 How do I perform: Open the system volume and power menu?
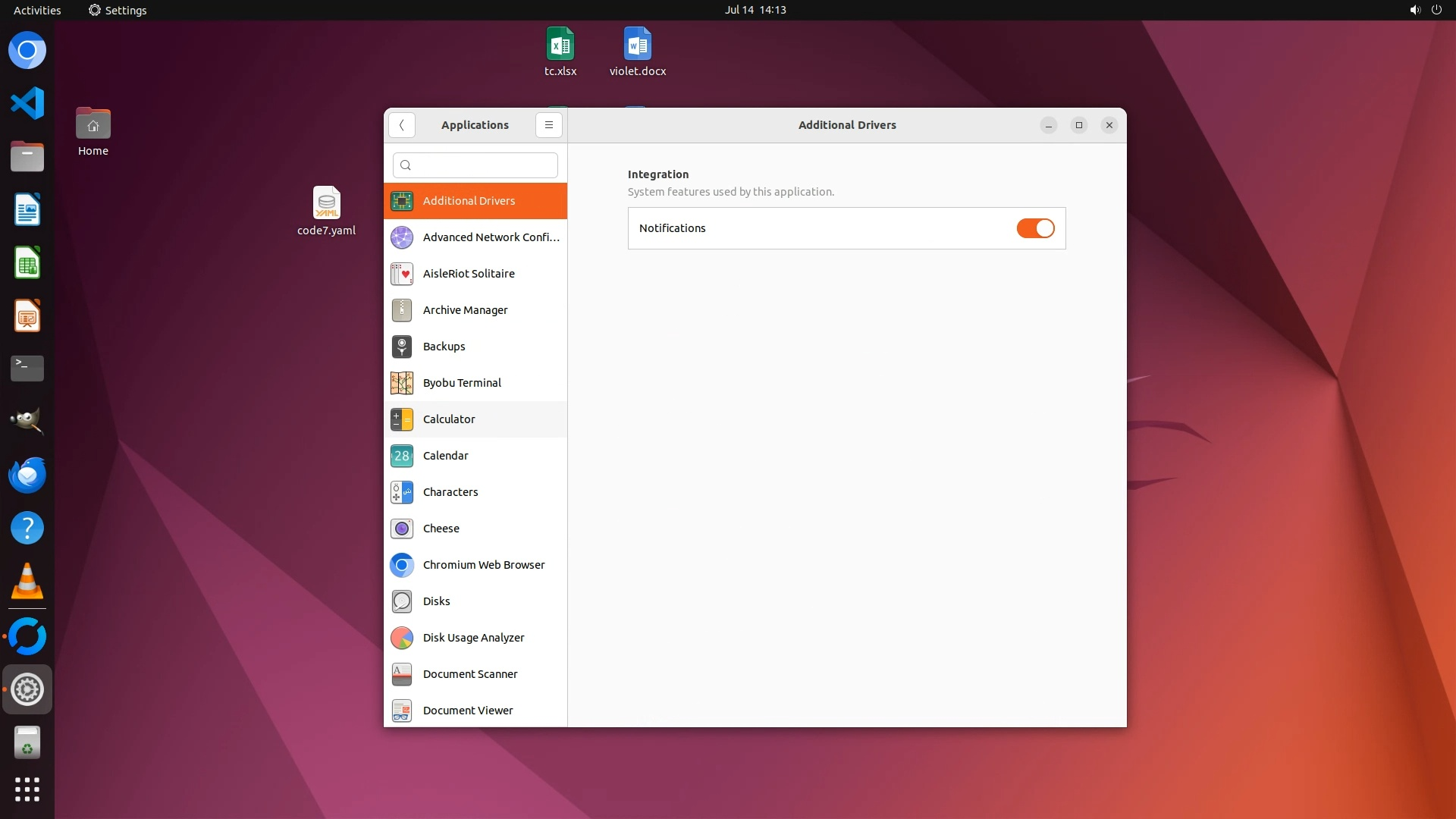[1425, 10]
